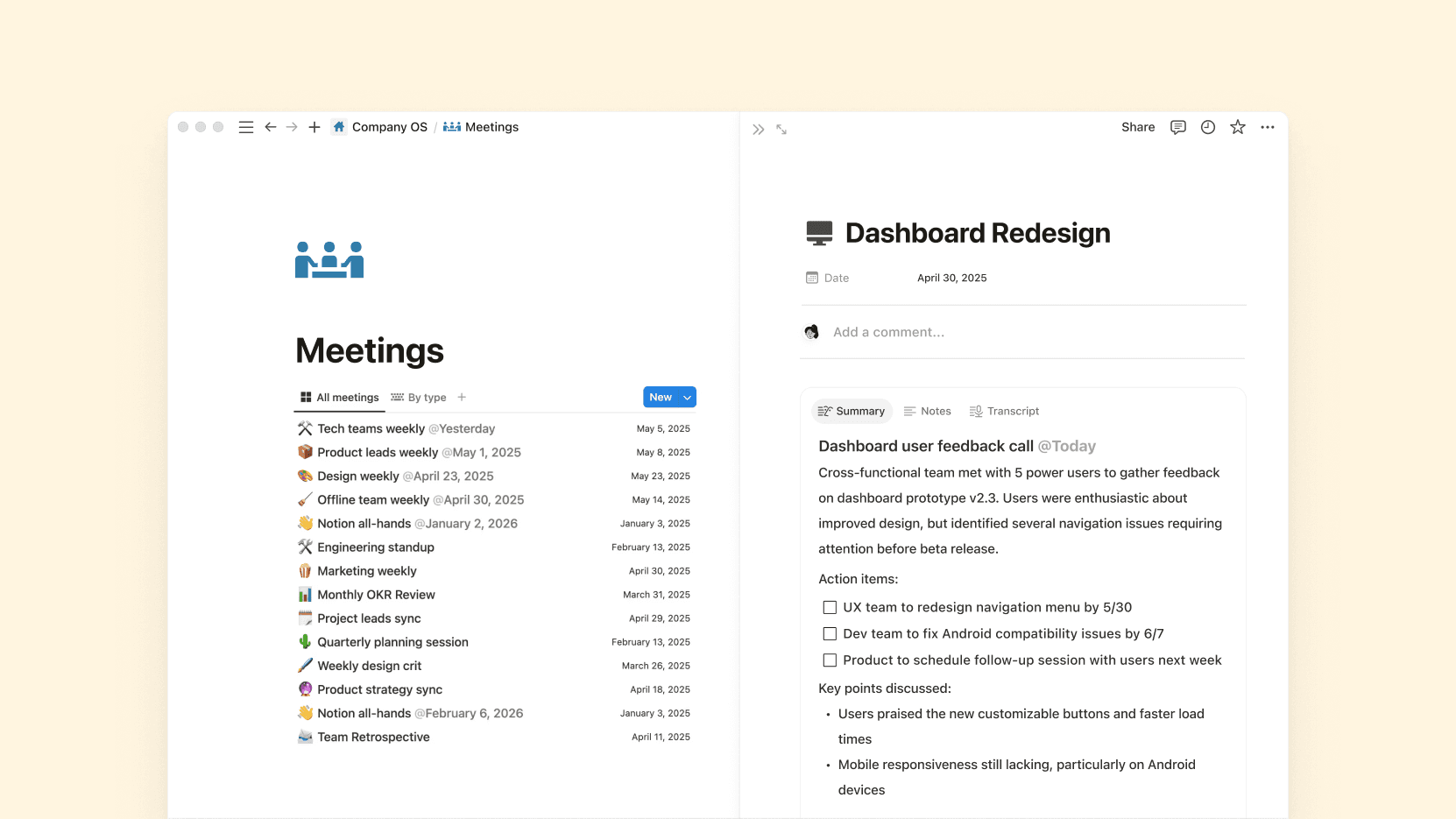1456x819 pixels.
Task: Toggle the sidebar with the hamburger icon
Action: click(245, 127)
